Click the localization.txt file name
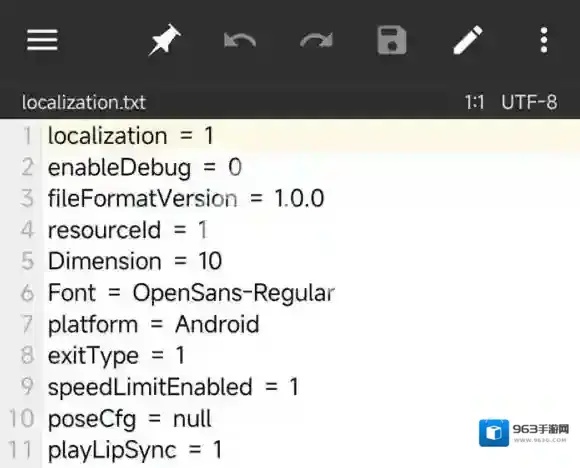 84,102
